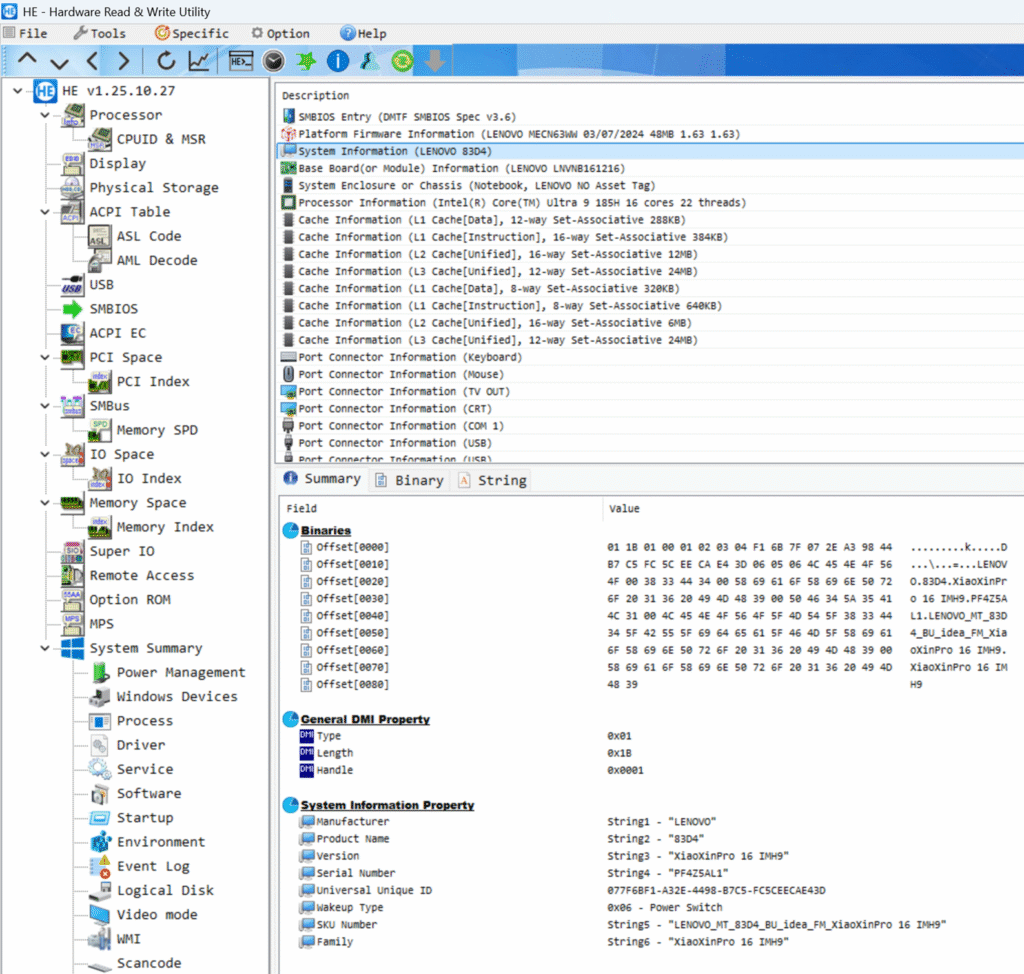Click the line chart icon in toolbar
Screen dimensions: 1024x974
pos(199,61)
